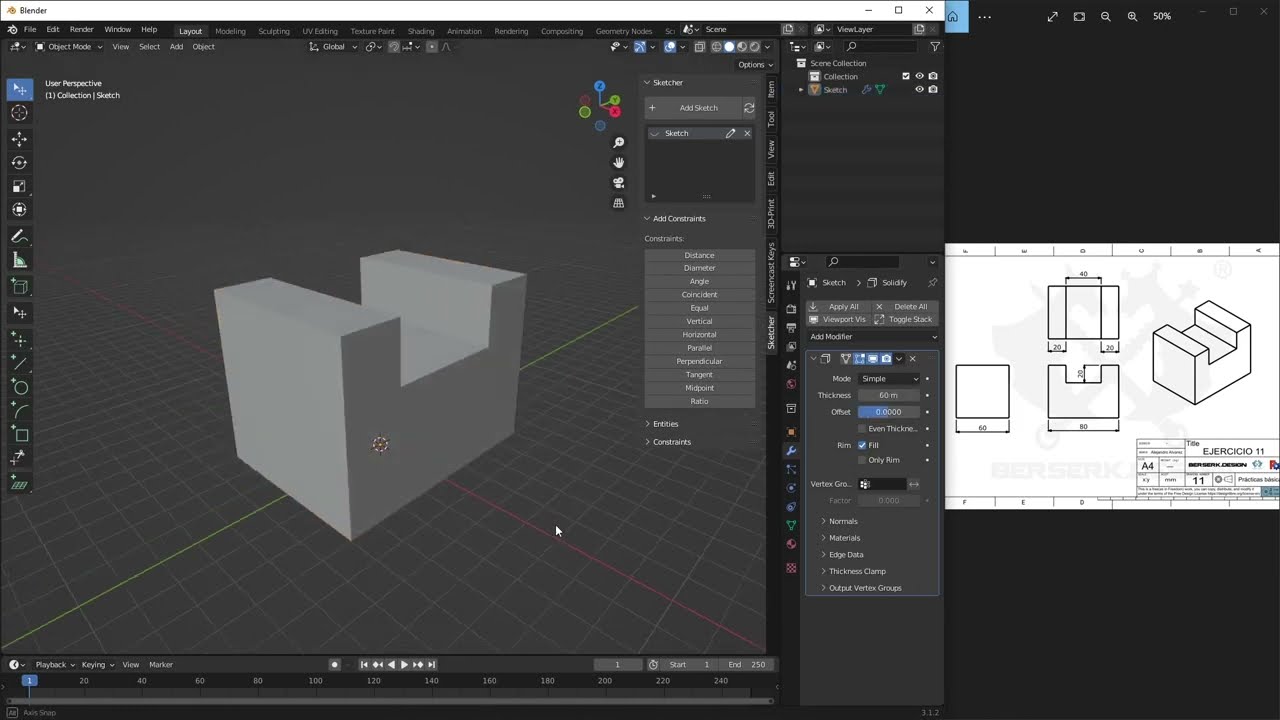Viewport: 1280px width, 720px height.
Task: Select the Cursor tool in the toolbar
Action: coord(19,113)
